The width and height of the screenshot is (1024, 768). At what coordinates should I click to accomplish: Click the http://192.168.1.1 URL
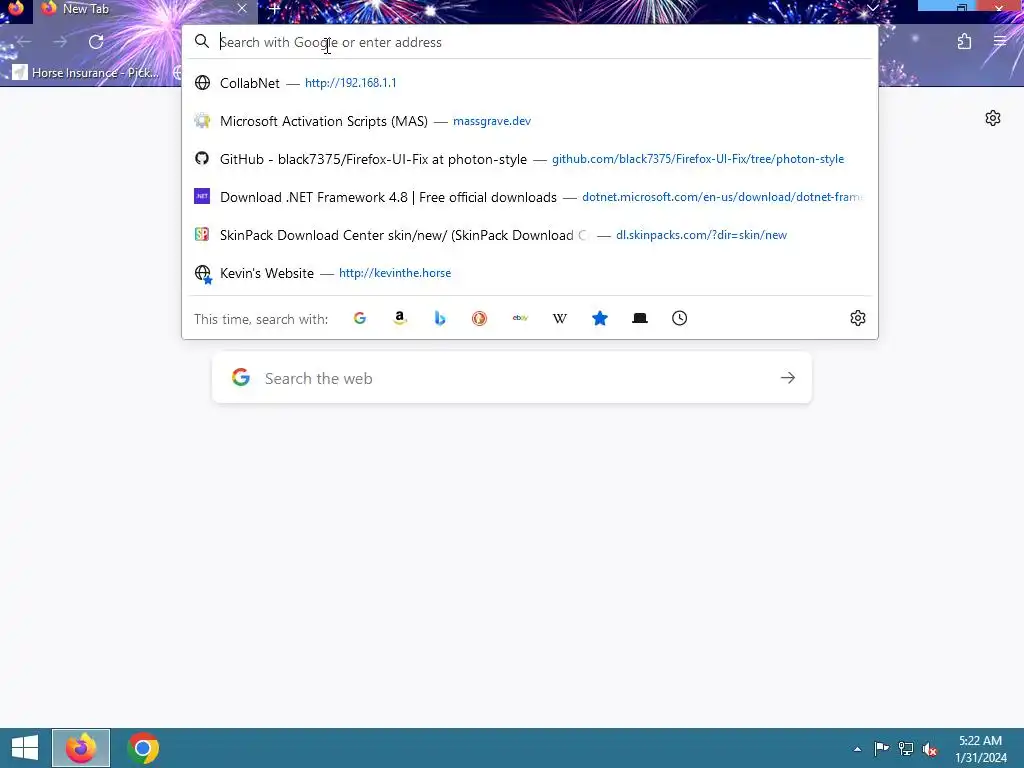(x=350, y=83)
